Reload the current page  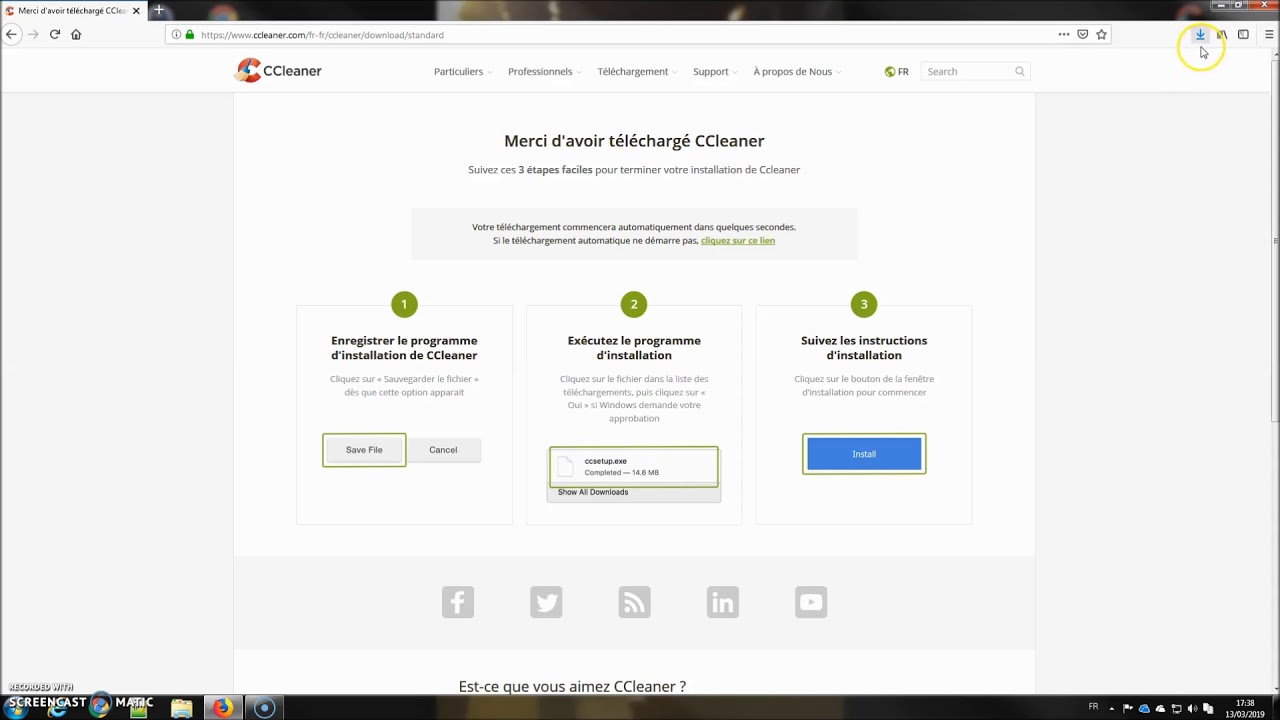click(54, 34)
